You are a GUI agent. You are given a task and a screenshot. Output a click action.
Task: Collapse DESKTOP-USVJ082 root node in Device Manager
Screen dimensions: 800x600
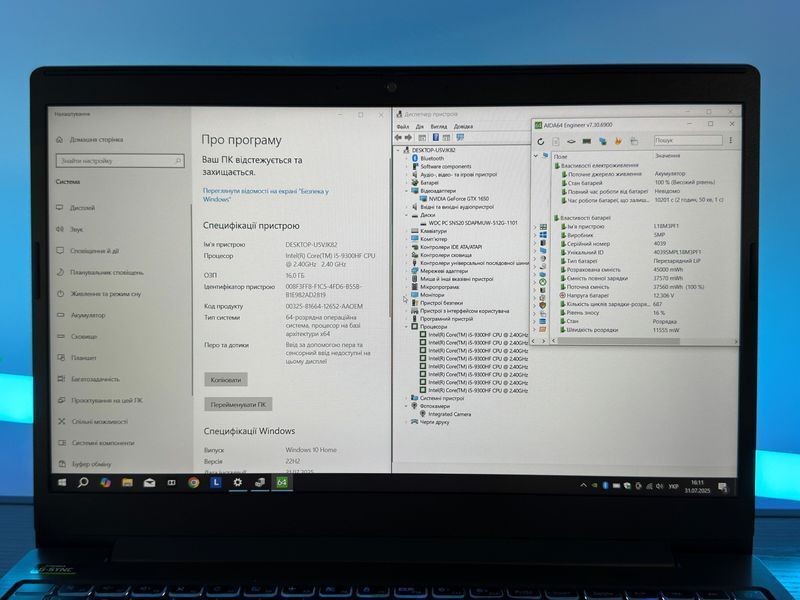click(399, 150)
